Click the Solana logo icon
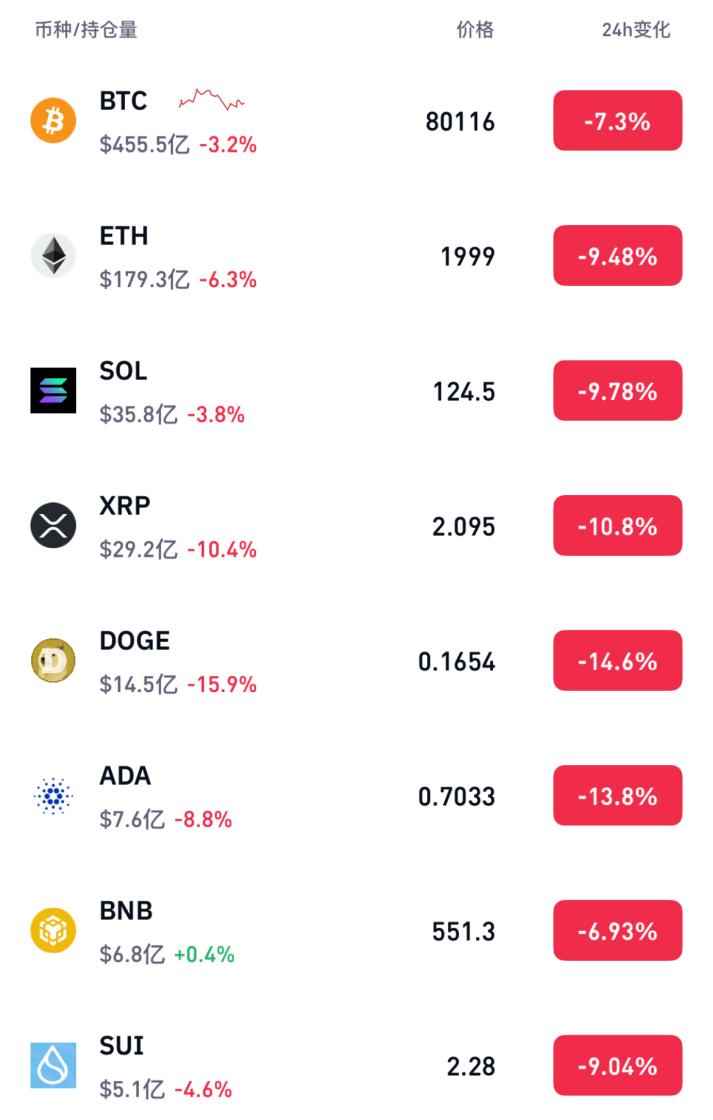The height and width of the screenshot is (1120, 713). [53, 391]
